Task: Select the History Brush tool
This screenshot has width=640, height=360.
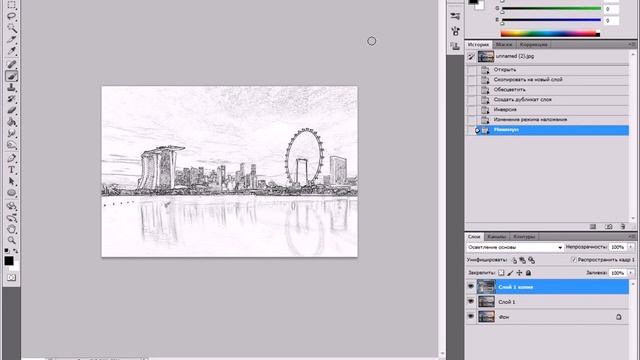Action: 11,99
